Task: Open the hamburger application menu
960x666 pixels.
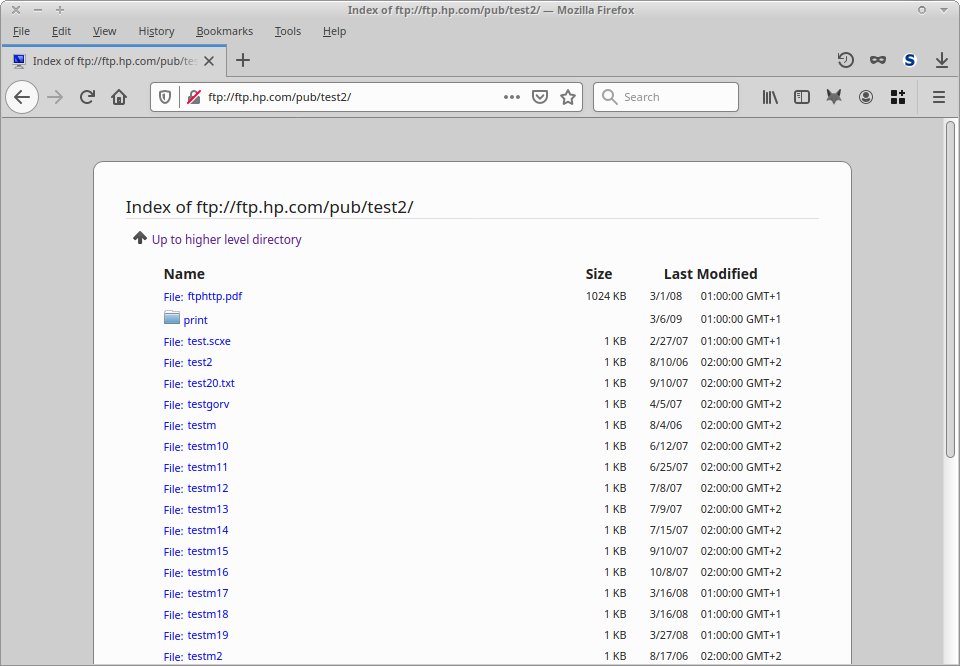Action: coord(939,97)
